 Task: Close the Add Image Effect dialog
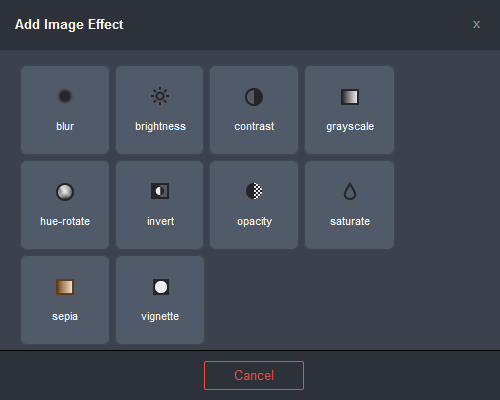[x=476, y=24]
